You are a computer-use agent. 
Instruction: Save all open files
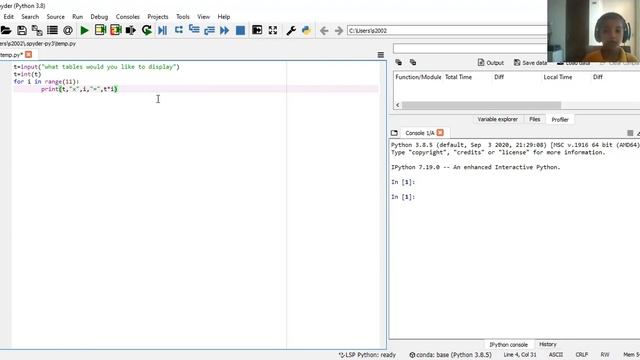[37, 30]
